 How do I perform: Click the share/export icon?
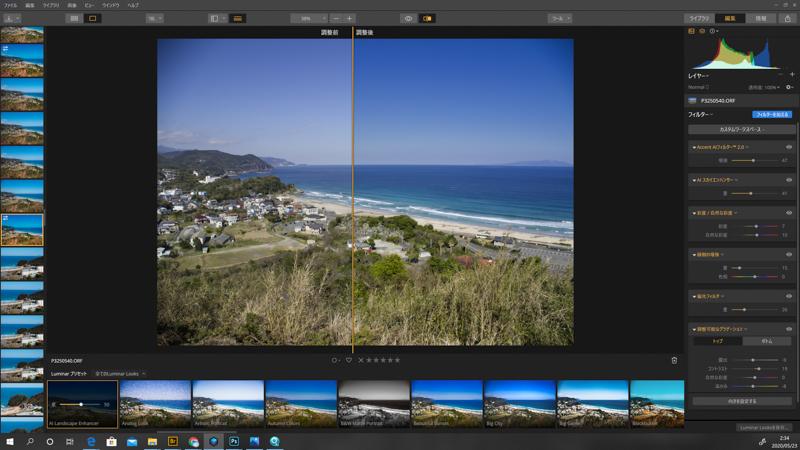[x=787, y=18]
